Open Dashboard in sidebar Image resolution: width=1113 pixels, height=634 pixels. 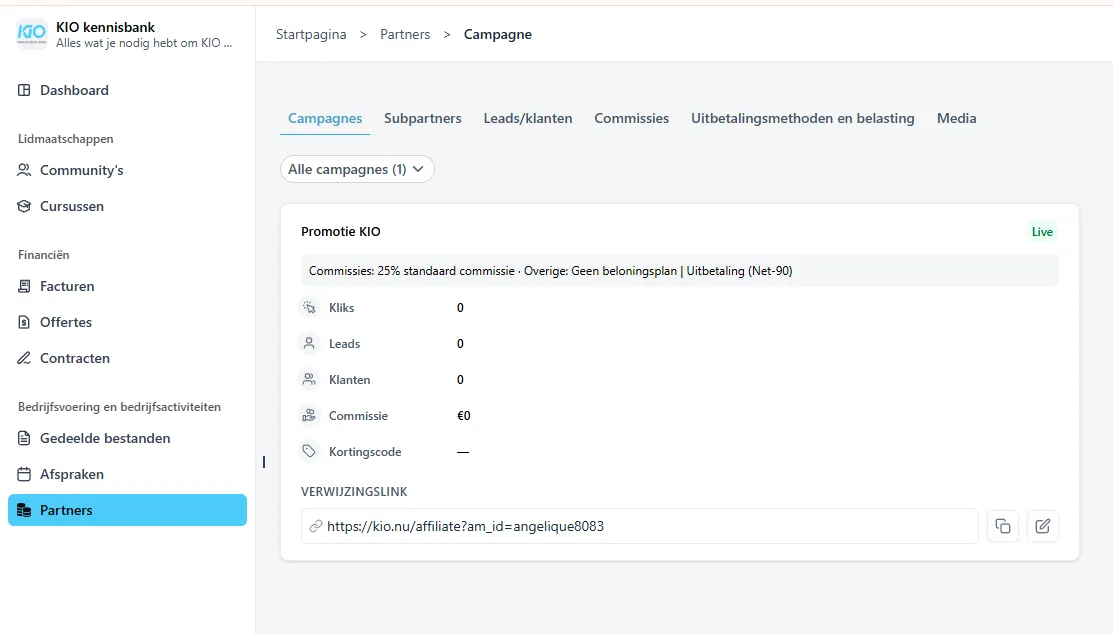[127, 90]
